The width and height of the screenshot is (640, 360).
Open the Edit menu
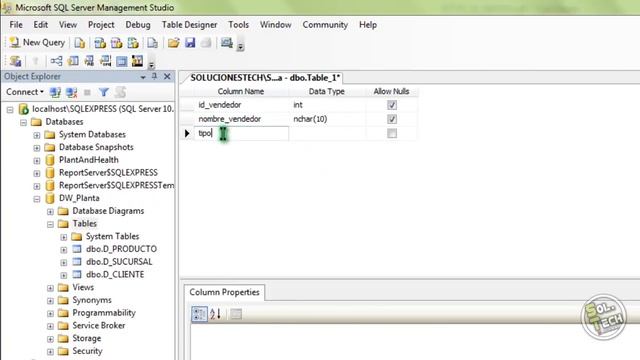click(x=40, y=25)
